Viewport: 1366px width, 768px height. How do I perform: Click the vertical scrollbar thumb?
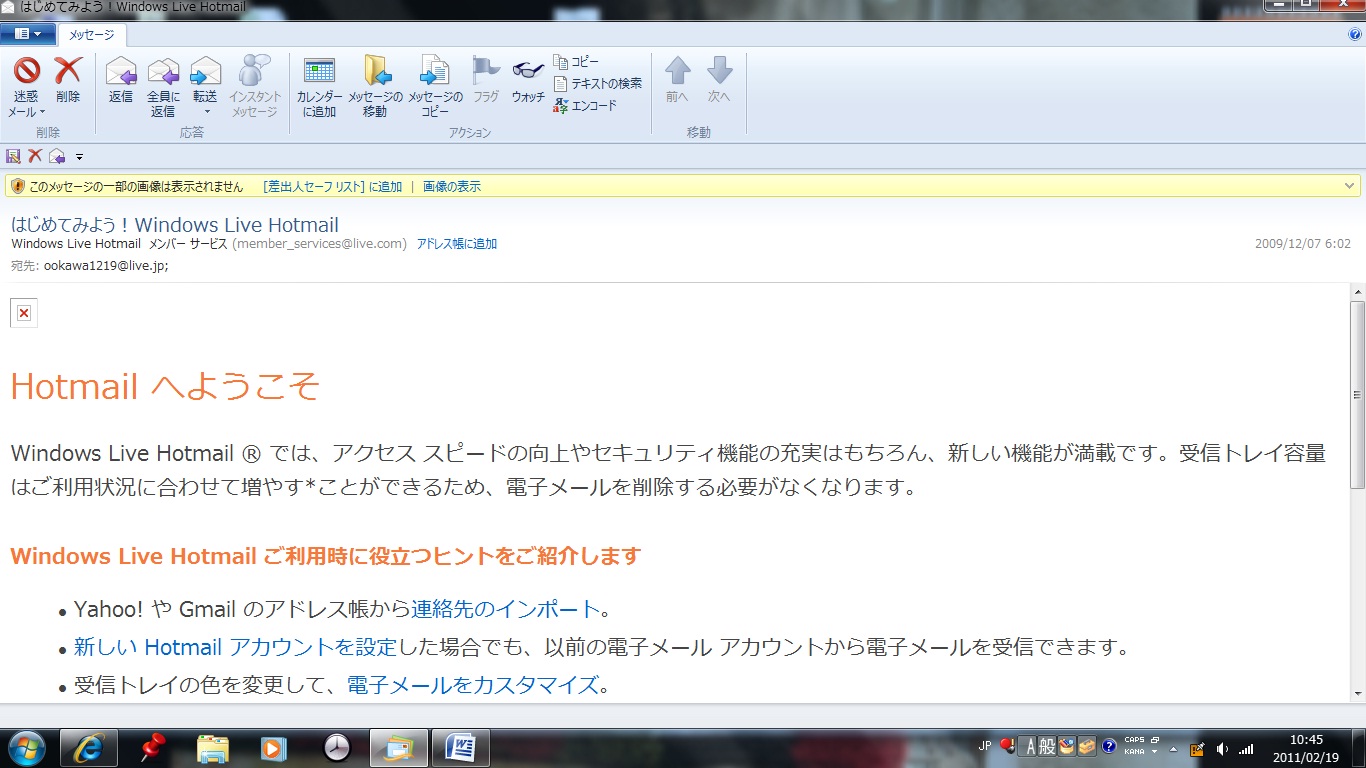(1357, 395)
